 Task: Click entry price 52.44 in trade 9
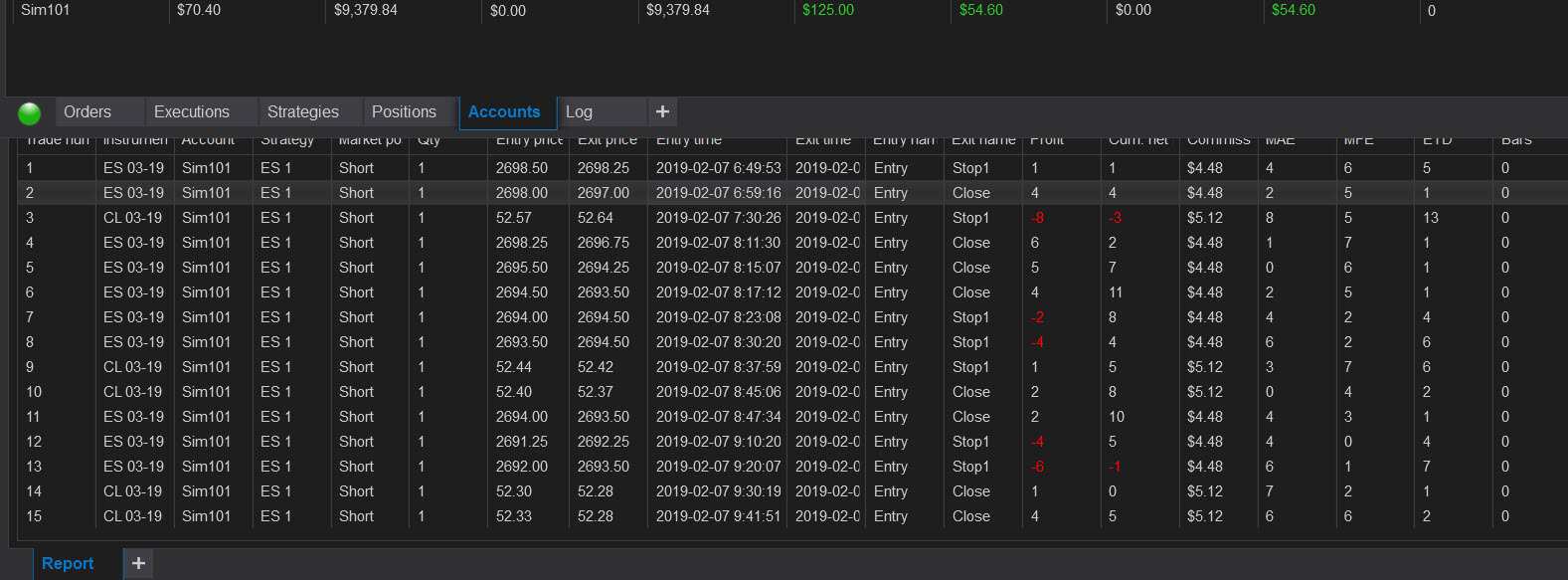point(514,367)
